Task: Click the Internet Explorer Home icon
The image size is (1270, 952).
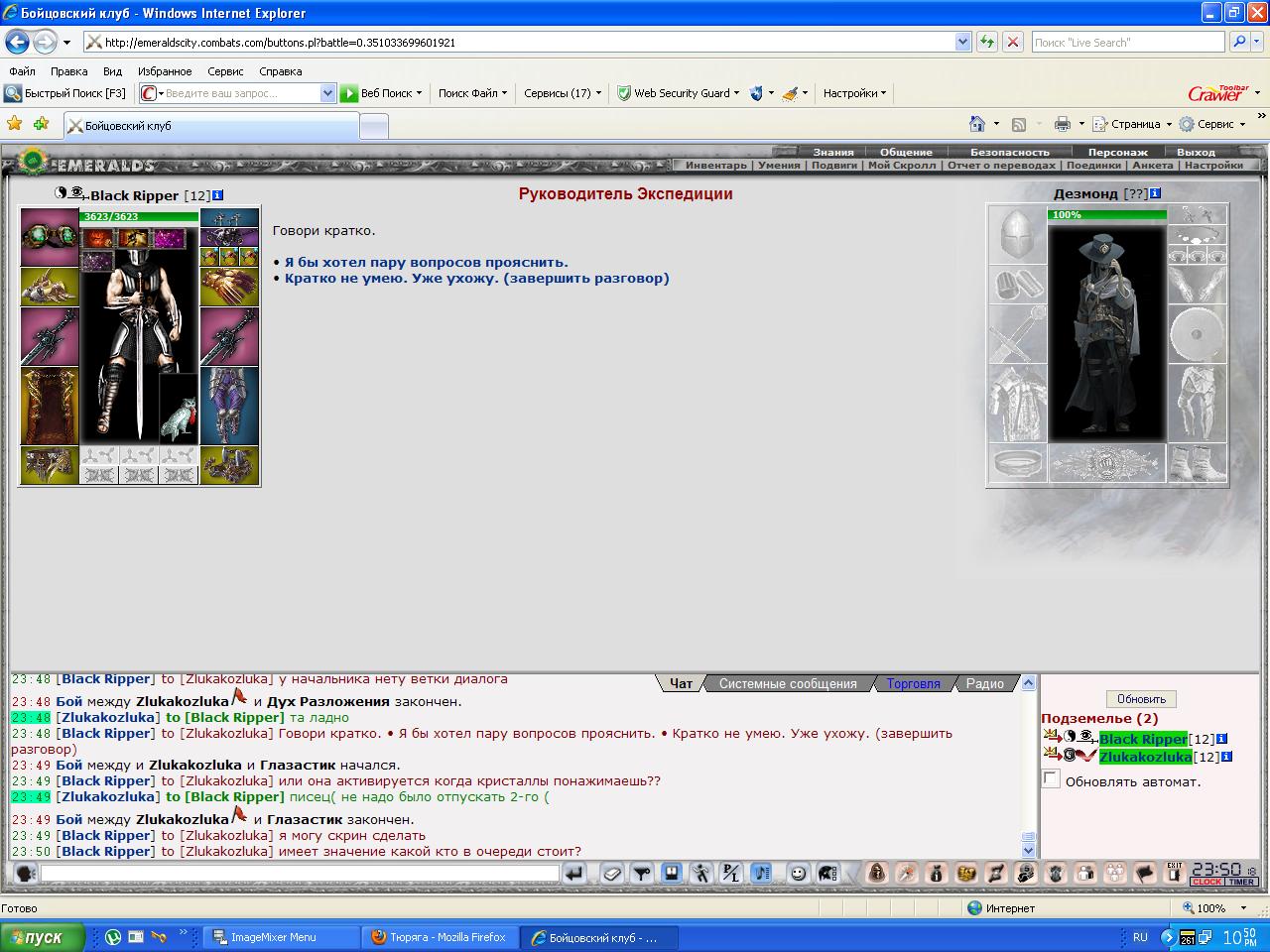Action: [977, 124]
